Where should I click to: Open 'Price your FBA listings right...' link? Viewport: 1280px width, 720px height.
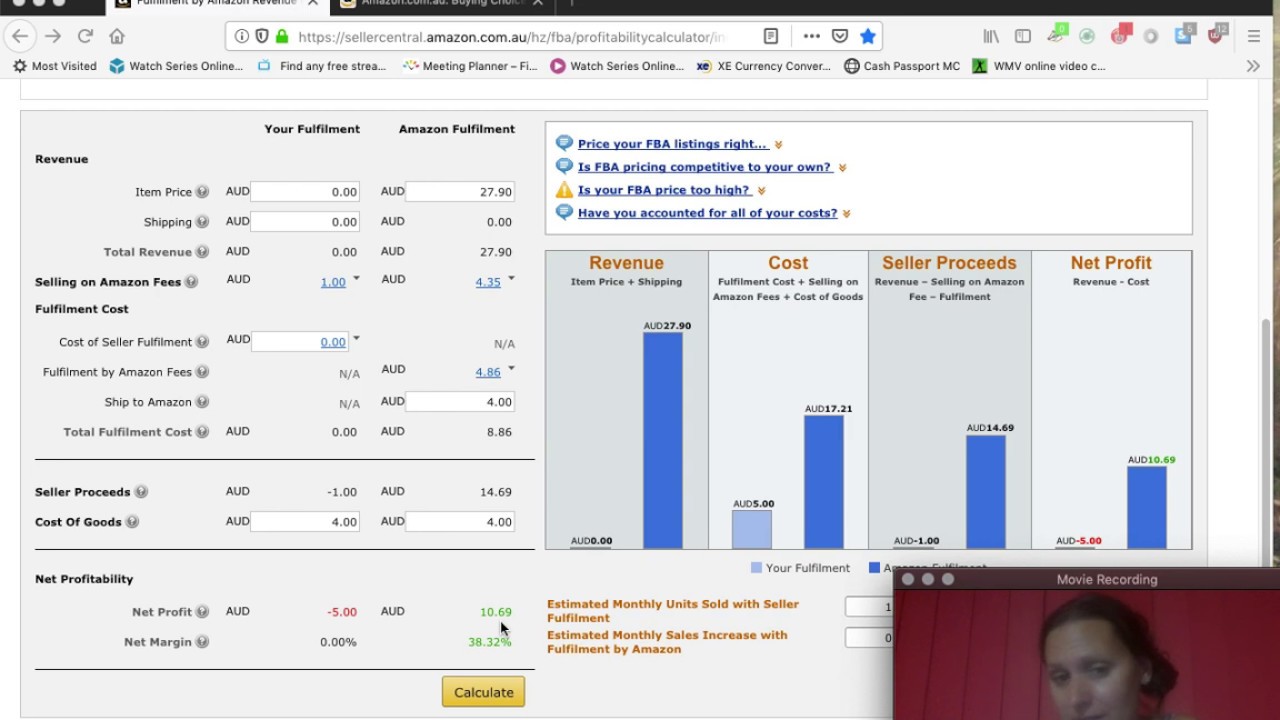pos(672,144)
